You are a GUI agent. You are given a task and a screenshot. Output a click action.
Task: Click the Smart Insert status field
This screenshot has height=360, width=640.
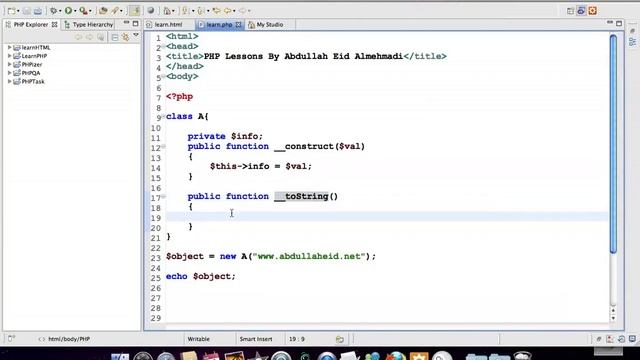(256, 339)
